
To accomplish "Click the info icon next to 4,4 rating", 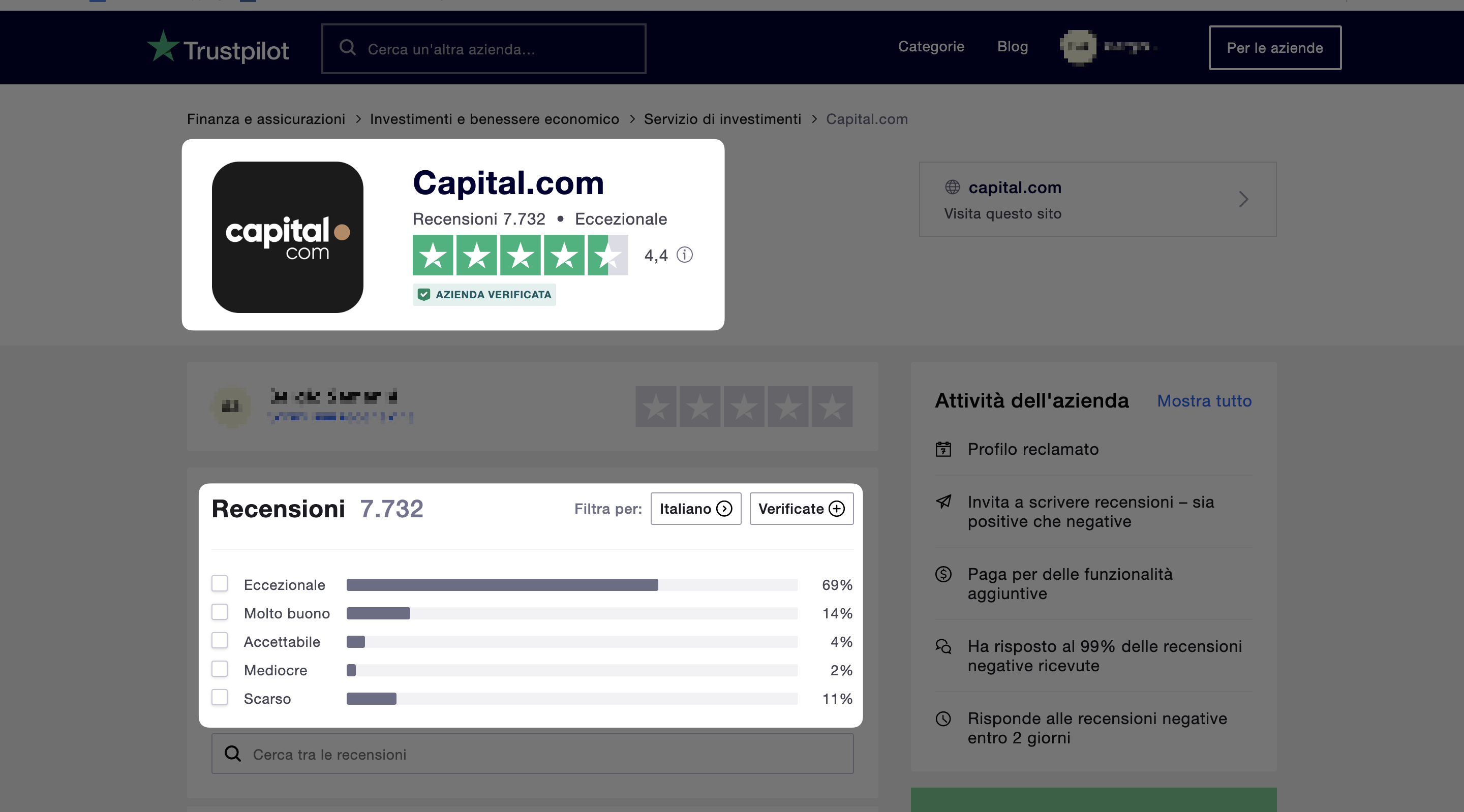I will [x=684, y=255].
